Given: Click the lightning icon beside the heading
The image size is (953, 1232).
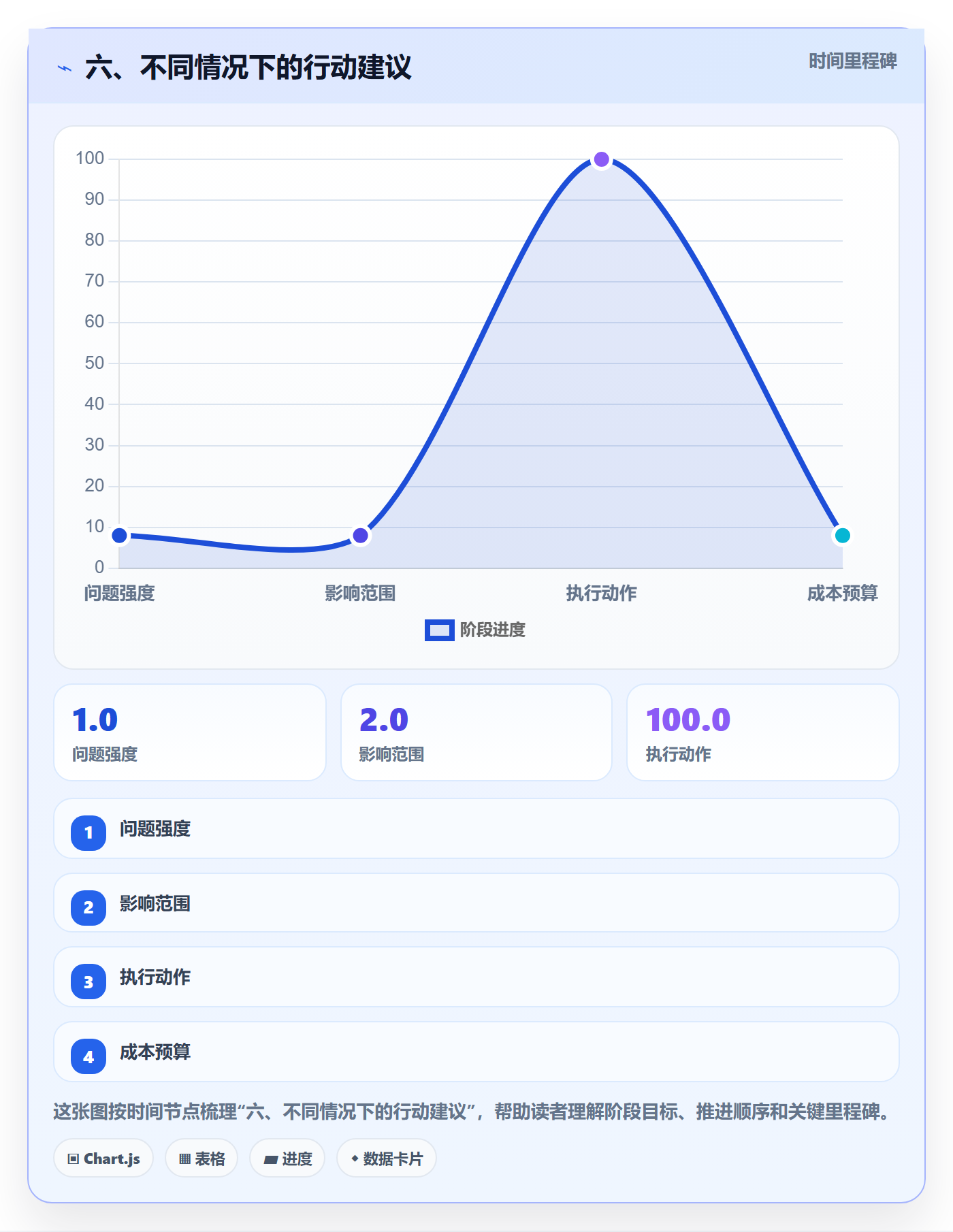Looking at the screenshot, I should pyautogui.click(x=65, y=68).
